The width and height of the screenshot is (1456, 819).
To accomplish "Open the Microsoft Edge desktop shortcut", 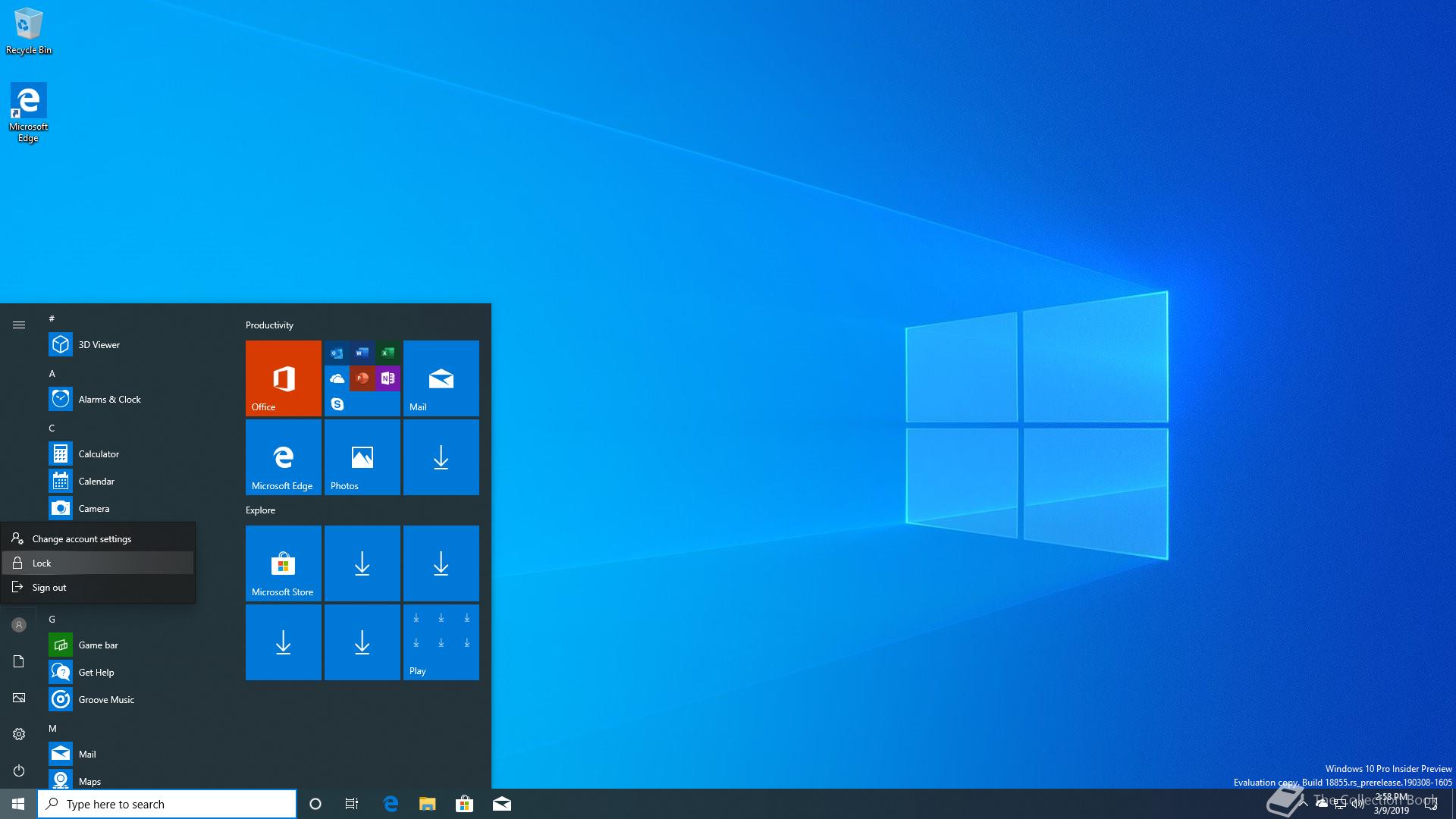I will click(x=29, y=112).
